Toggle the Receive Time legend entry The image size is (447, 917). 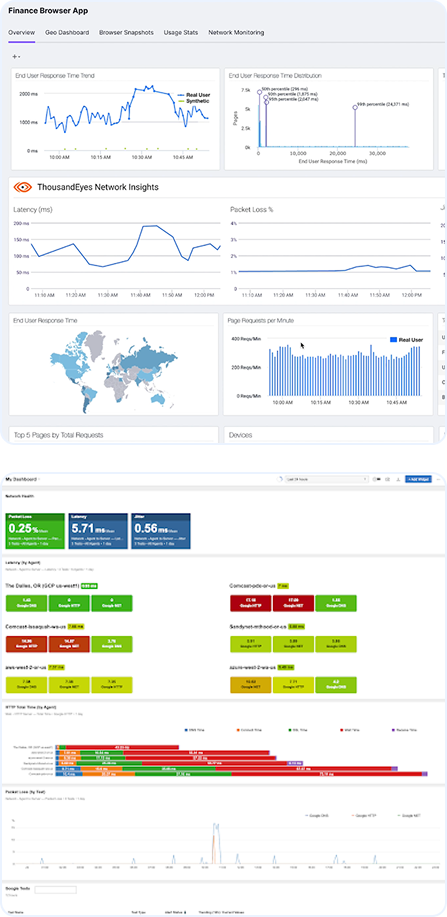pos(405,730)
